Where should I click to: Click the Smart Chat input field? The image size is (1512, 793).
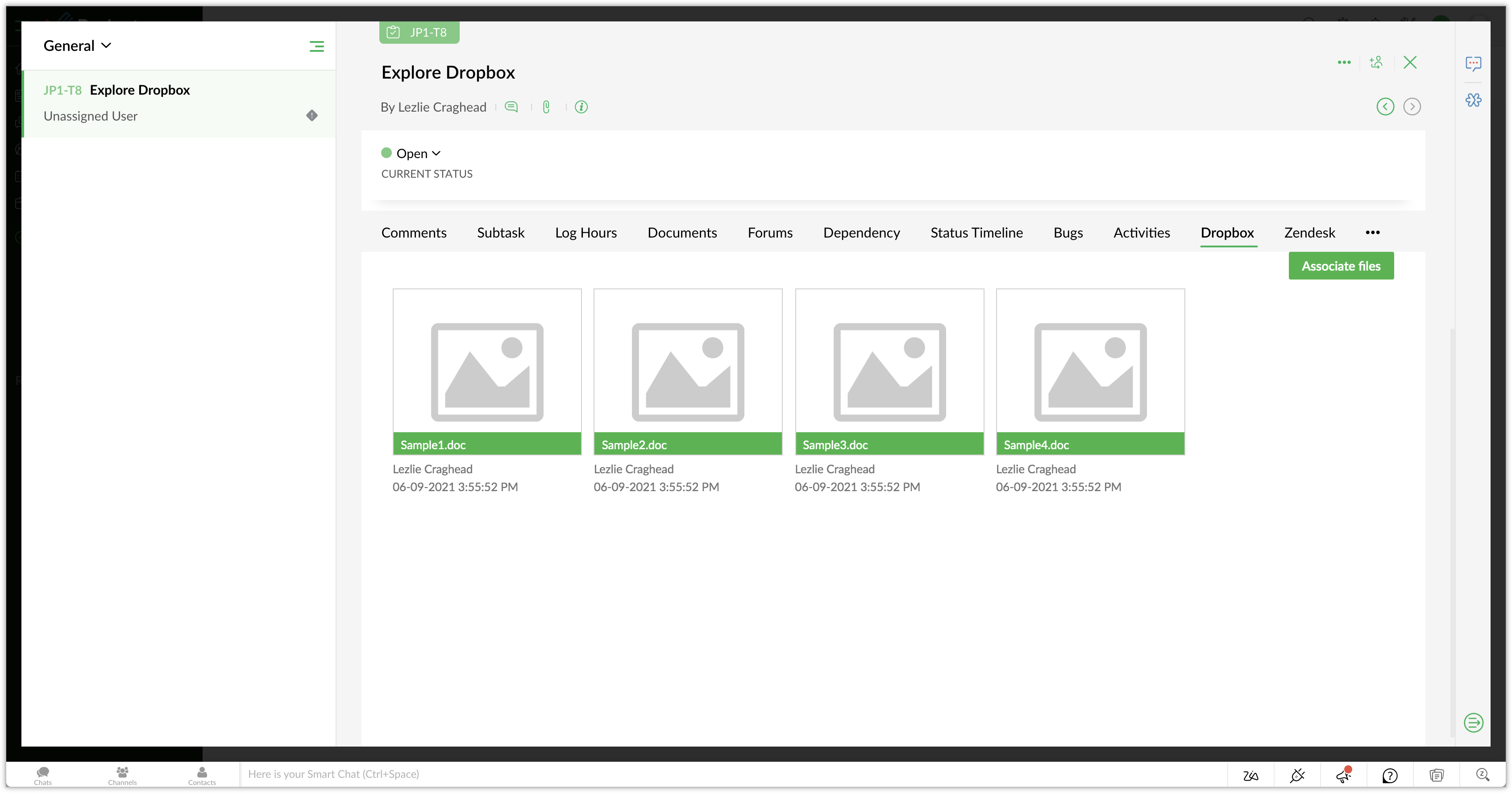click(x=704, y=774)
